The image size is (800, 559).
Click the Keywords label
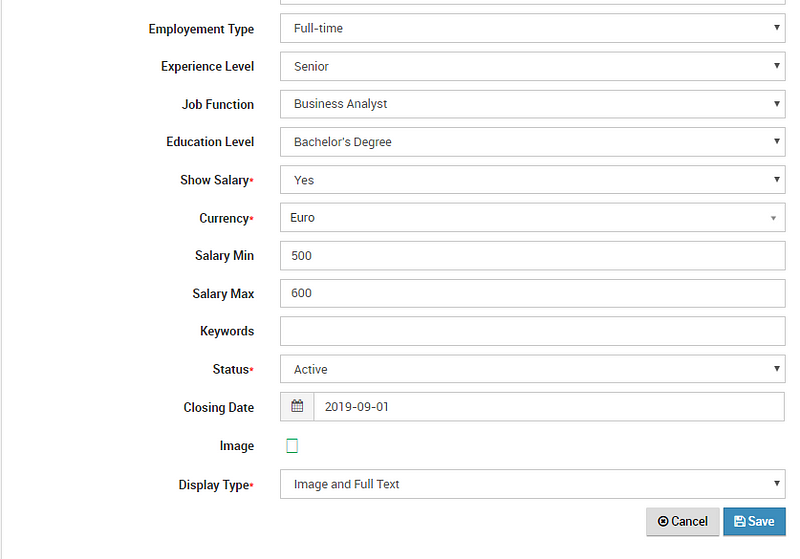click(227, 331)
